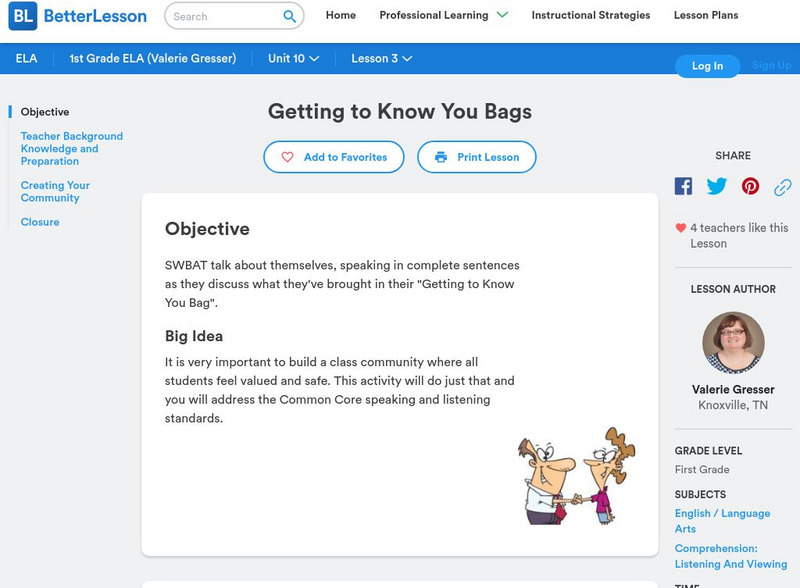This screenshot has width=800, height=588.
Task: Click the Search input field
Action: tap(227, 16)
